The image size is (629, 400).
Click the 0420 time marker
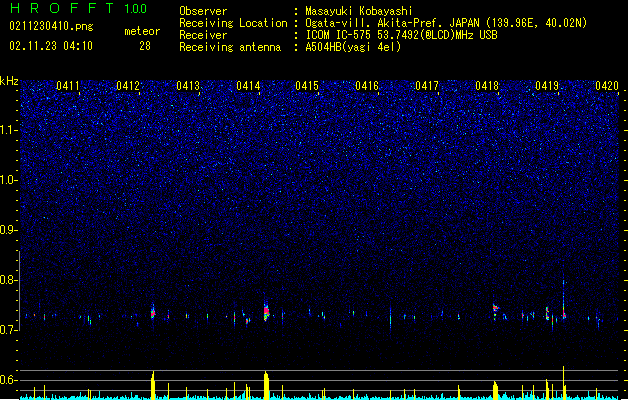(607, 86)
